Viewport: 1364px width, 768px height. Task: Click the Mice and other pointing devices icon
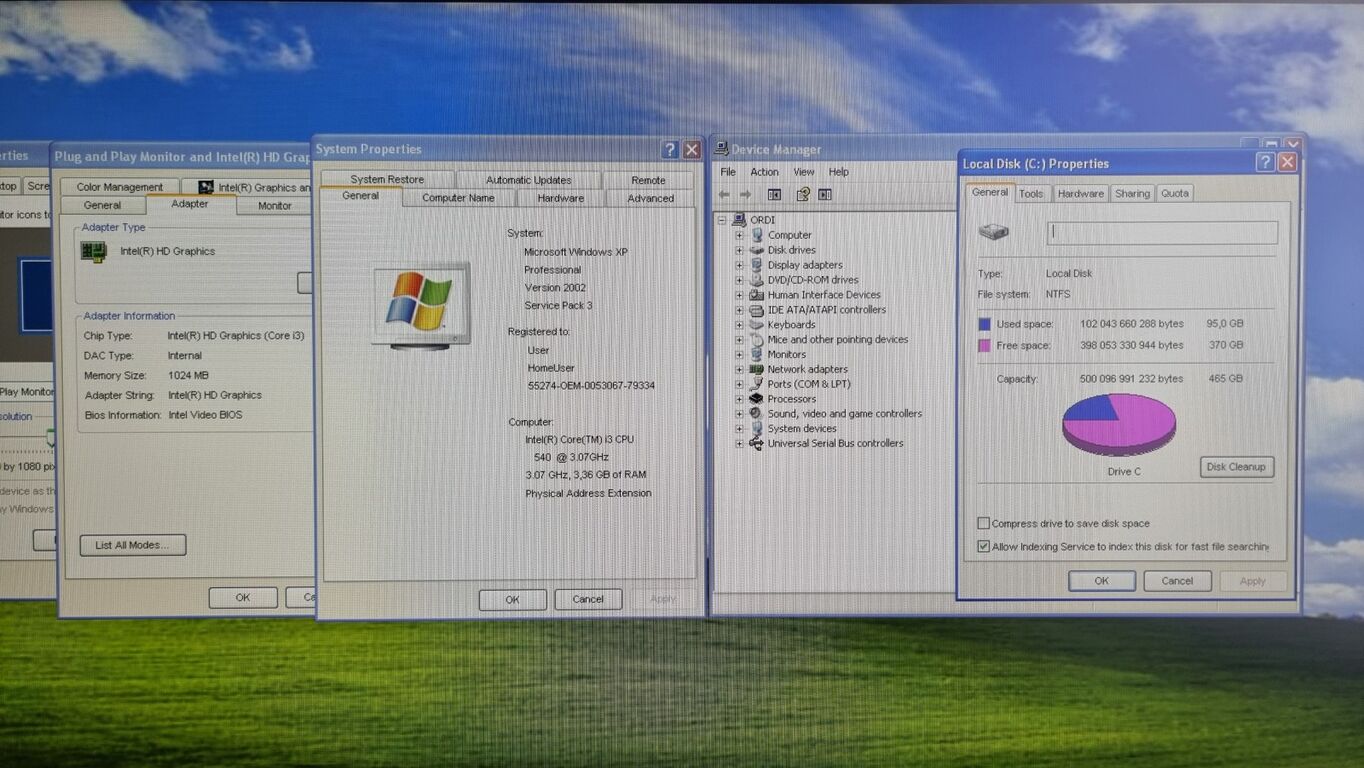coord(757,340)
